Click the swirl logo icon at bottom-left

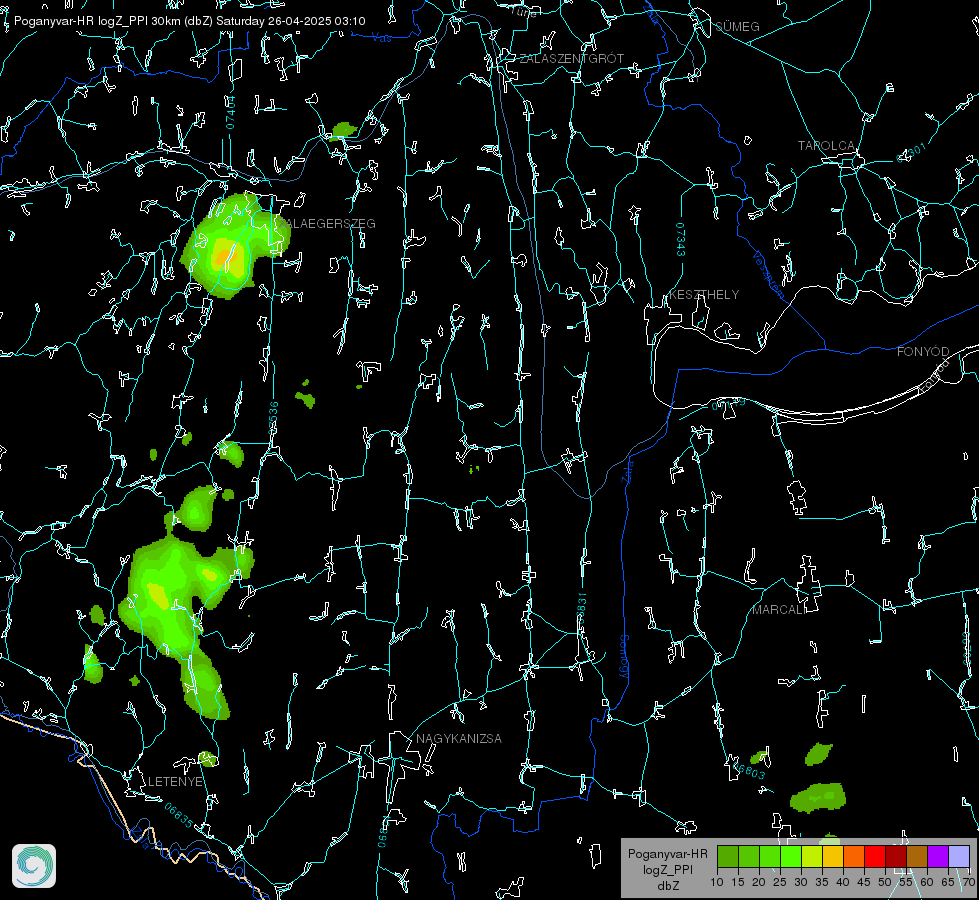click(x=34, y=866)
